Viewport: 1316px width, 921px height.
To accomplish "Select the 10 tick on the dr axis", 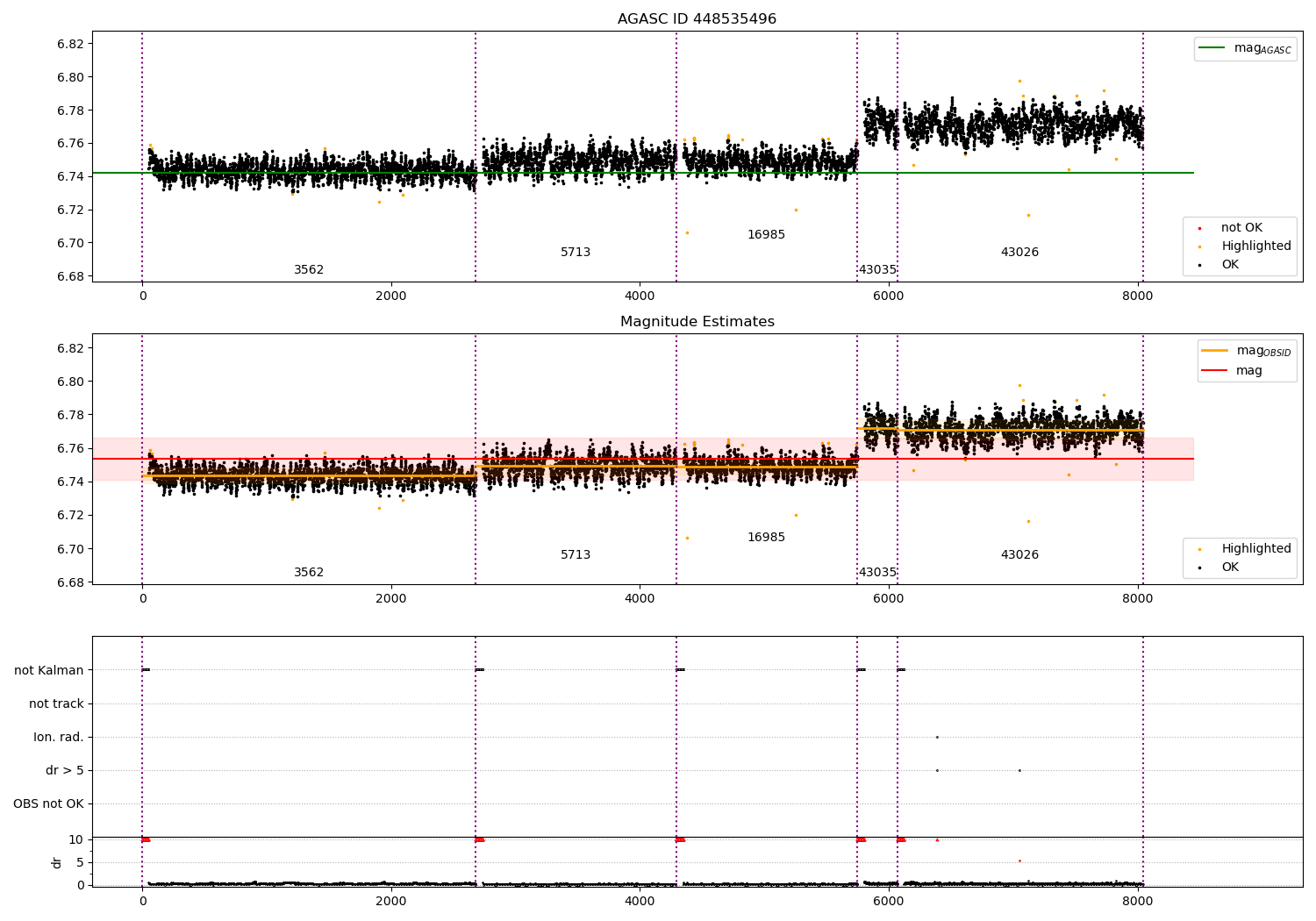I will [x=76, y=839].
